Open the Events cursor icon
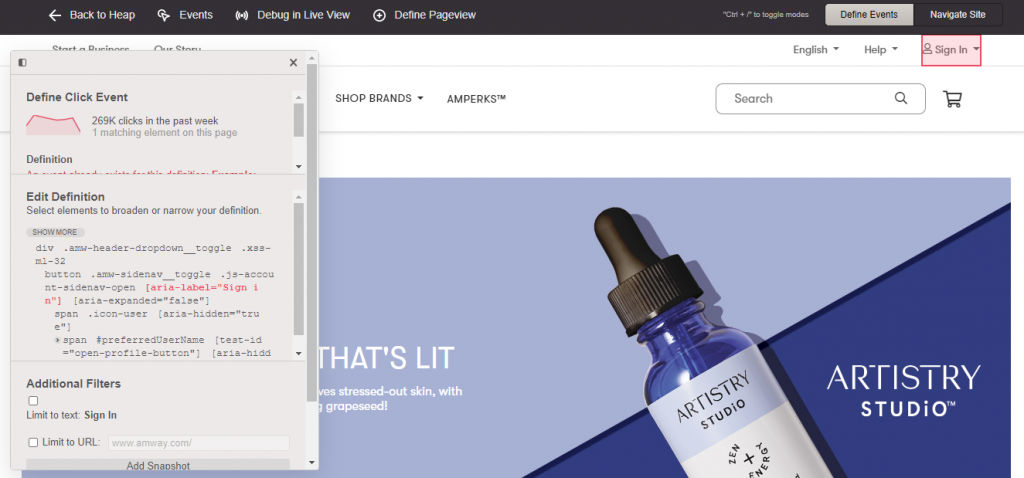 (x=163, y=15)
